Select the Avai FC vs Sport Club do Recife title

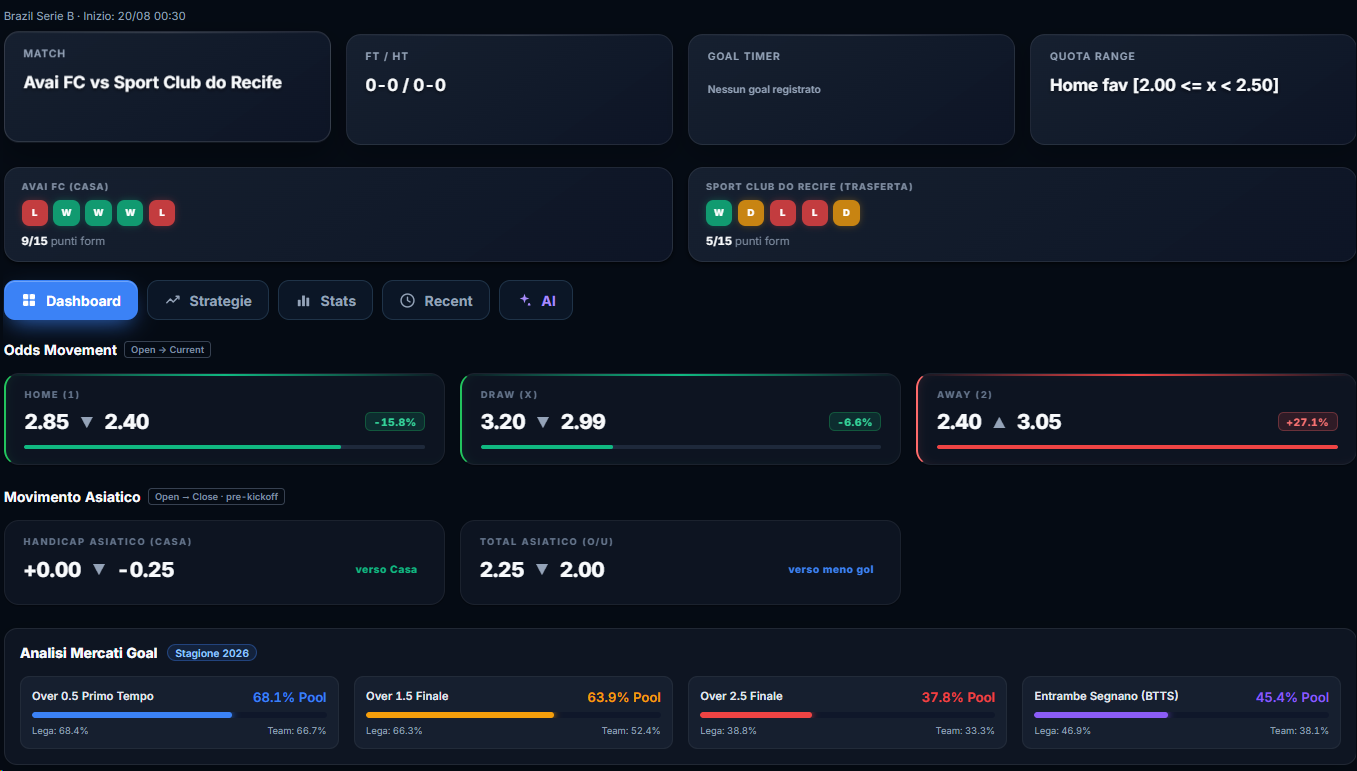153,82
